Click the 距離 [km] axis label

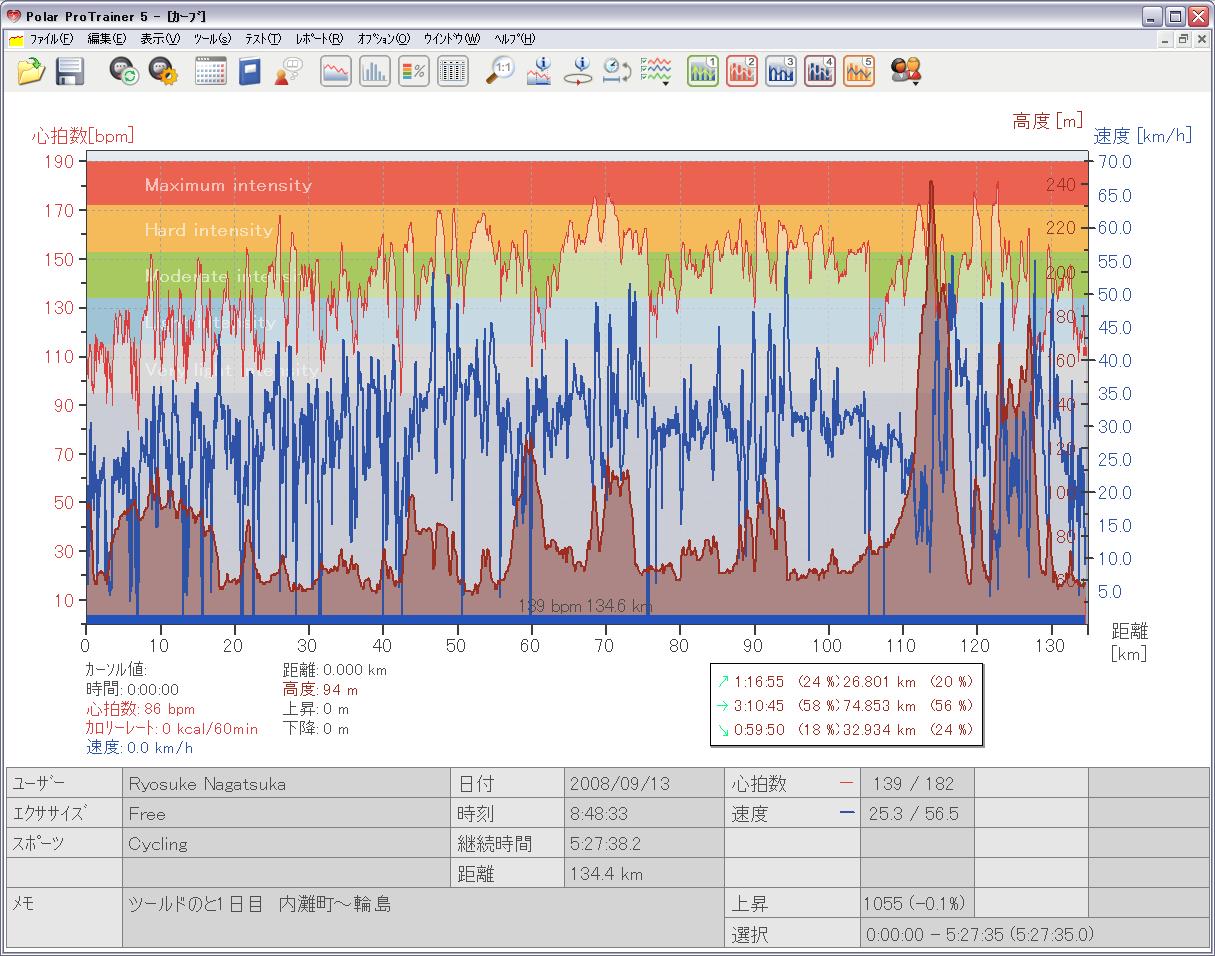[x=1130, y=642]
